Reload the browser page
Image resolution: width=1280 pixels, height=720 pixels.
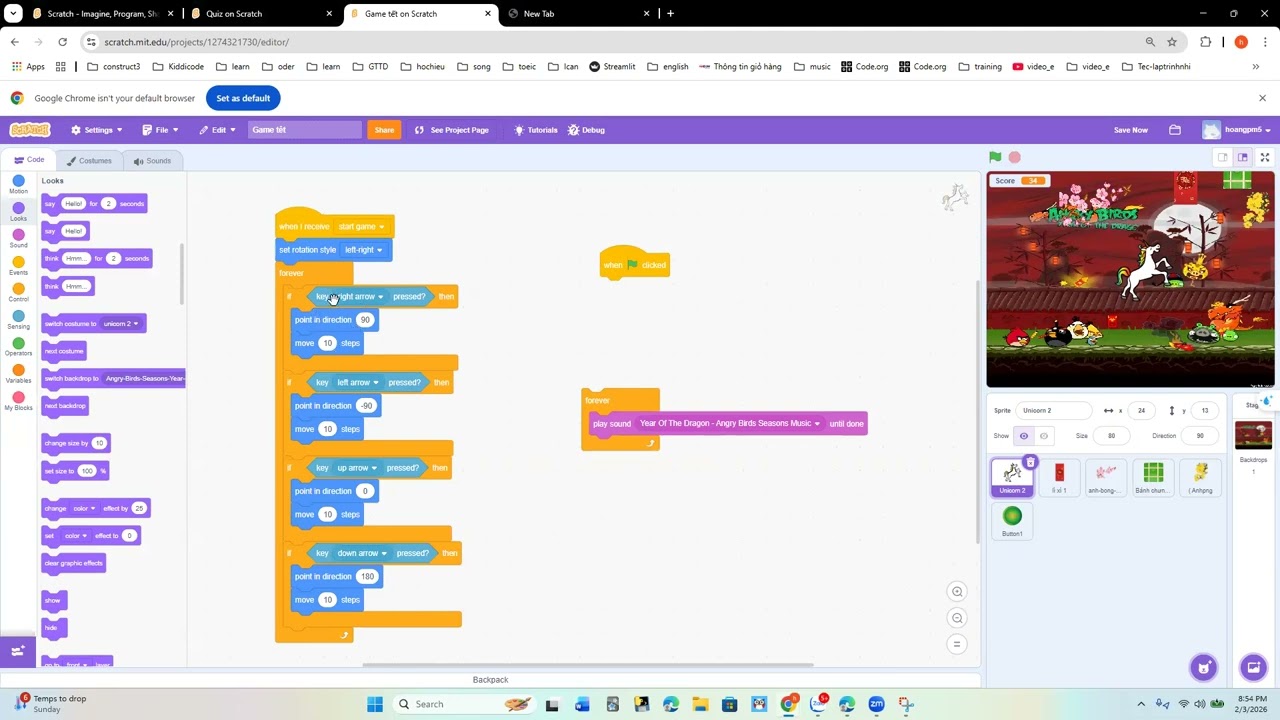point(62,42)
